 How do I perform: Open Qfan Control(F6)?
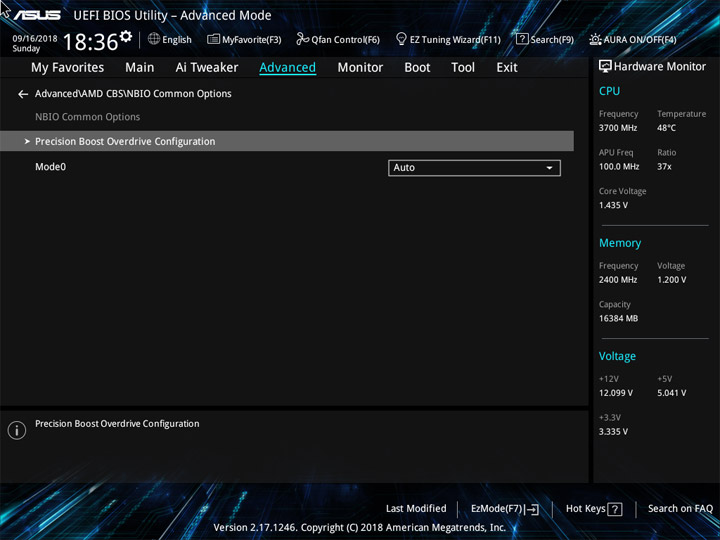[338, 39]
